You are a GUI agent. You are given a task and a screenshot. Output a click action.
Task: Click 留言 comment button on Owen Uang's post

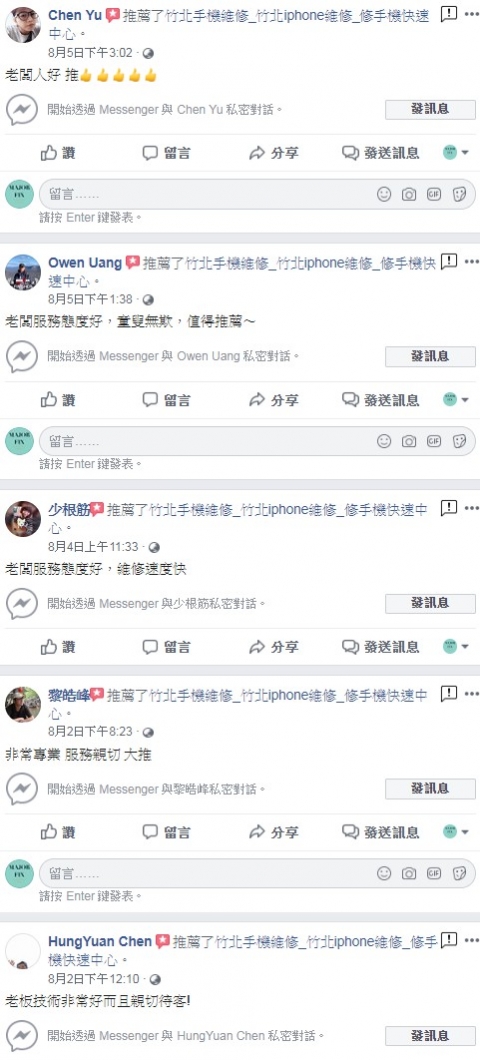pos(166,400)
